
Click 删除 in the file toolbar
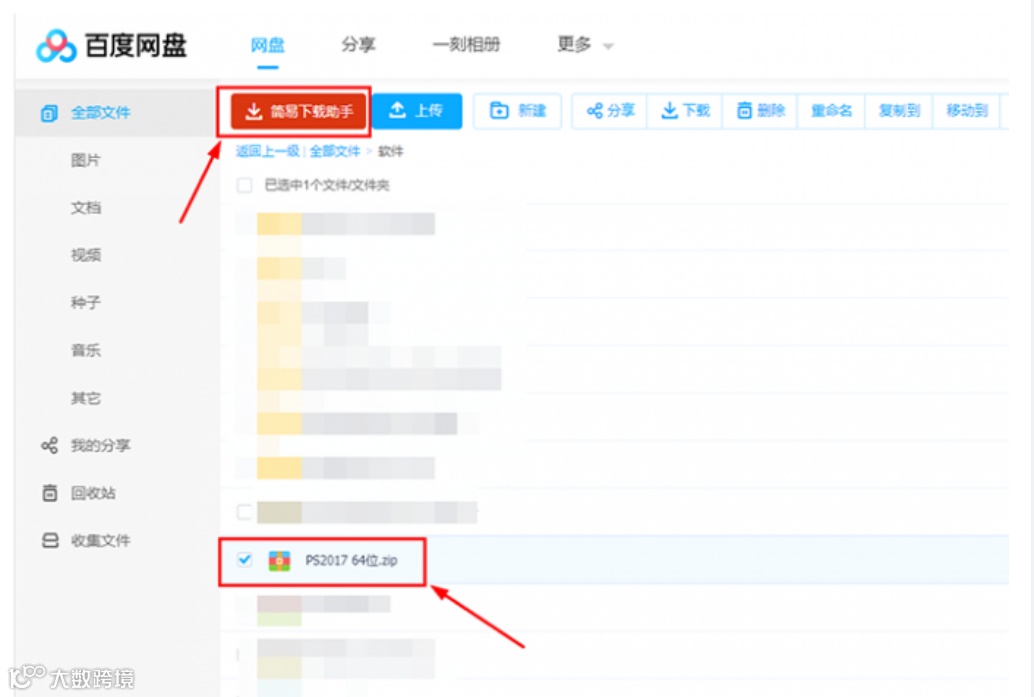pos(760,111)
